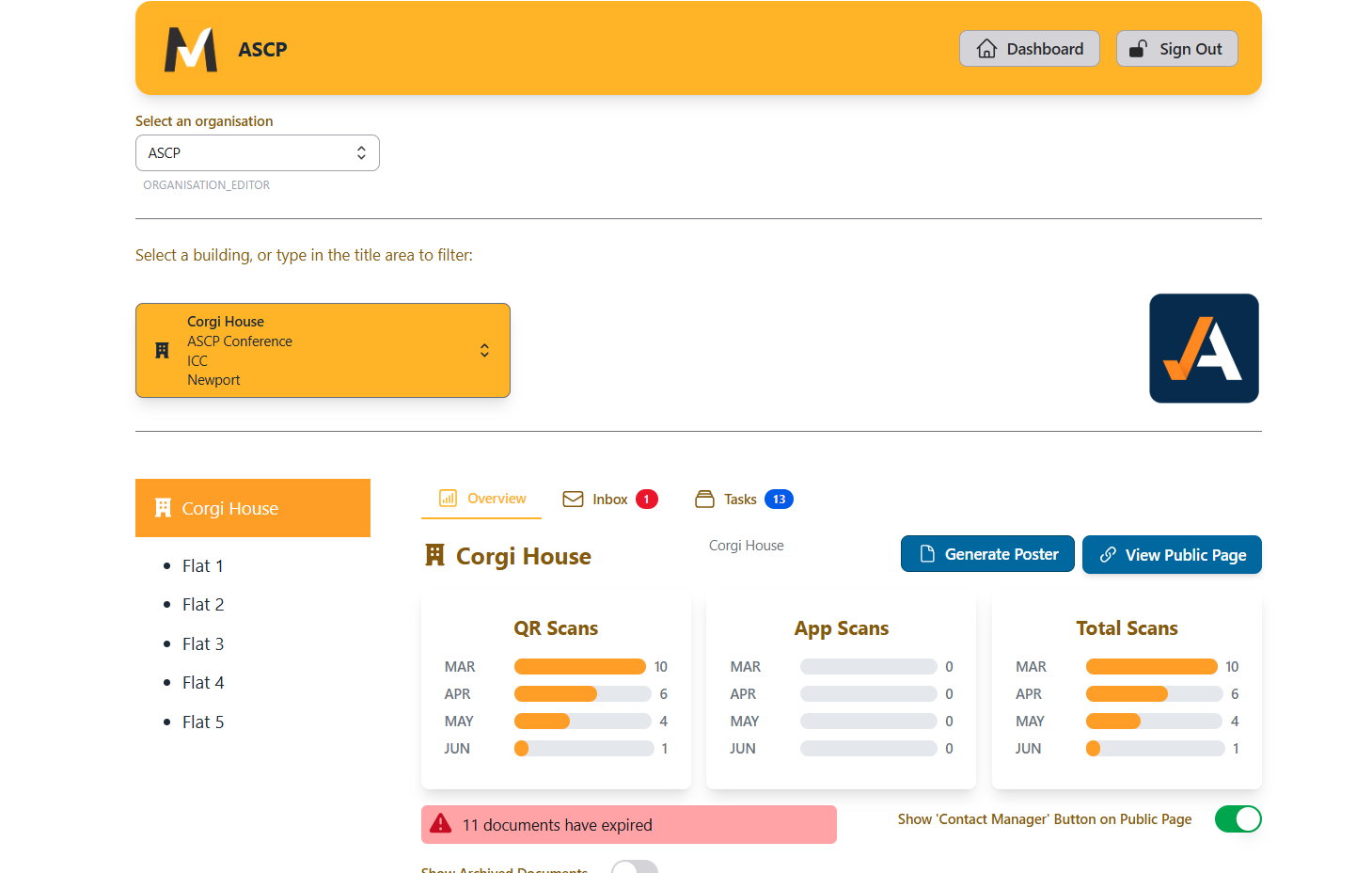Click the building icon in Corgi House sidebar
This screenshot has height=873, width=1372.
(x=163, y=508)
